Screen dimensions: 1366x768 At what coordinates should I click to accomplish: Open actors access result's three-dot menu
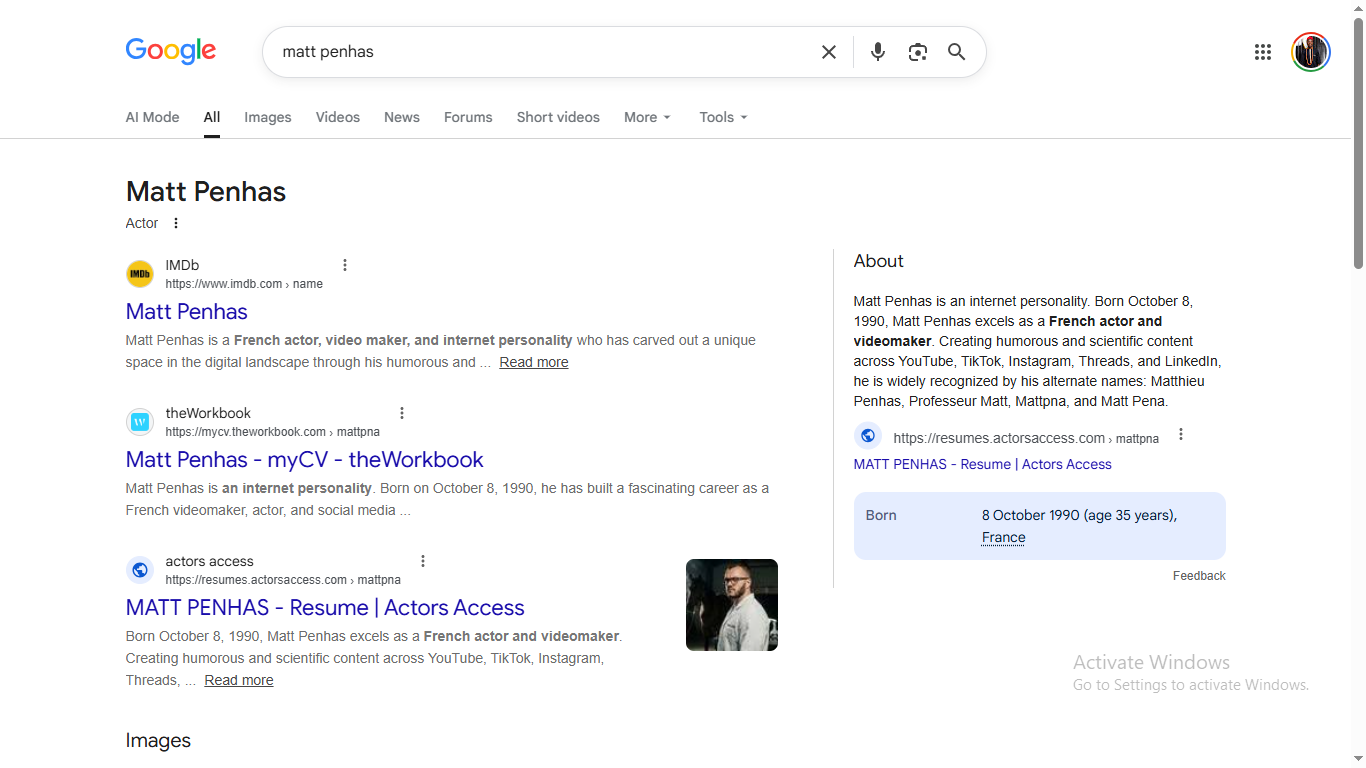click(x=423, y=561)
